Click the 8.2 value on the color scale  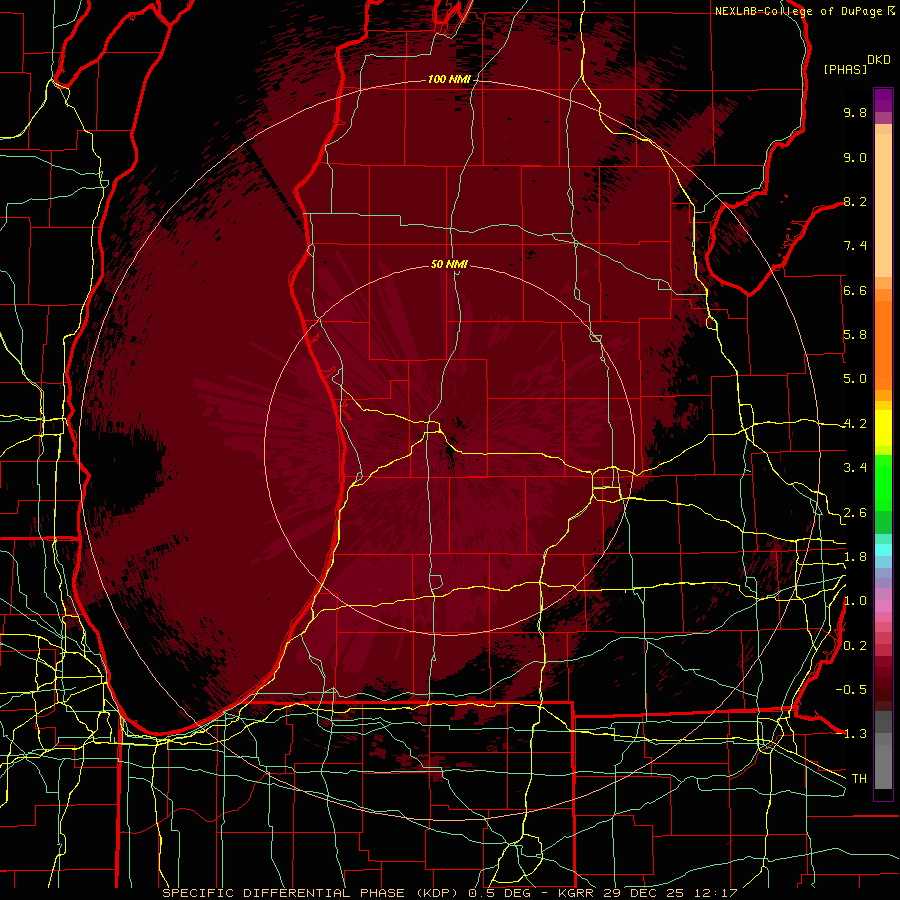click(855, 201)
